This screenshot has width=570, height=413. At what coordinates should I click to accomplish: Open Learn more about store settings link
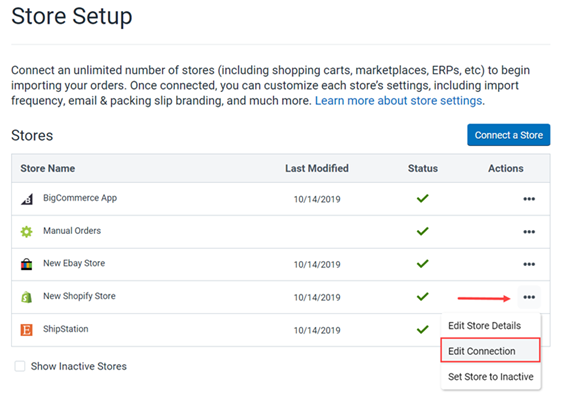point(400,100)
